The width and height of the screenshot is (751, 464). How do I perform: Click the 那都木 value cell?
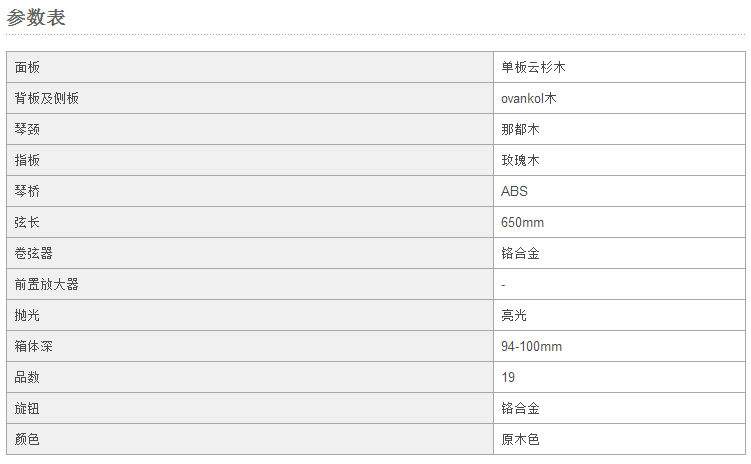619,129
